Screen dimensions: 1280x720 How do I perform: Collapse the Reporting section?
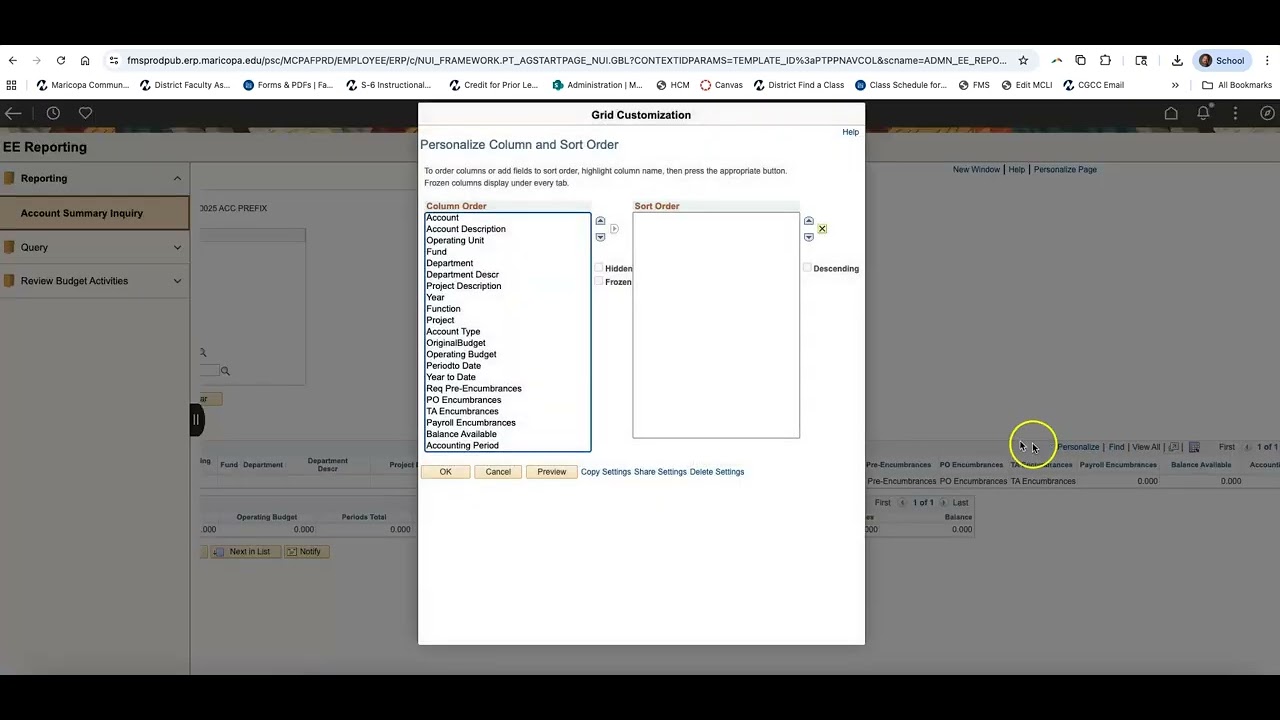click(177, 178)
